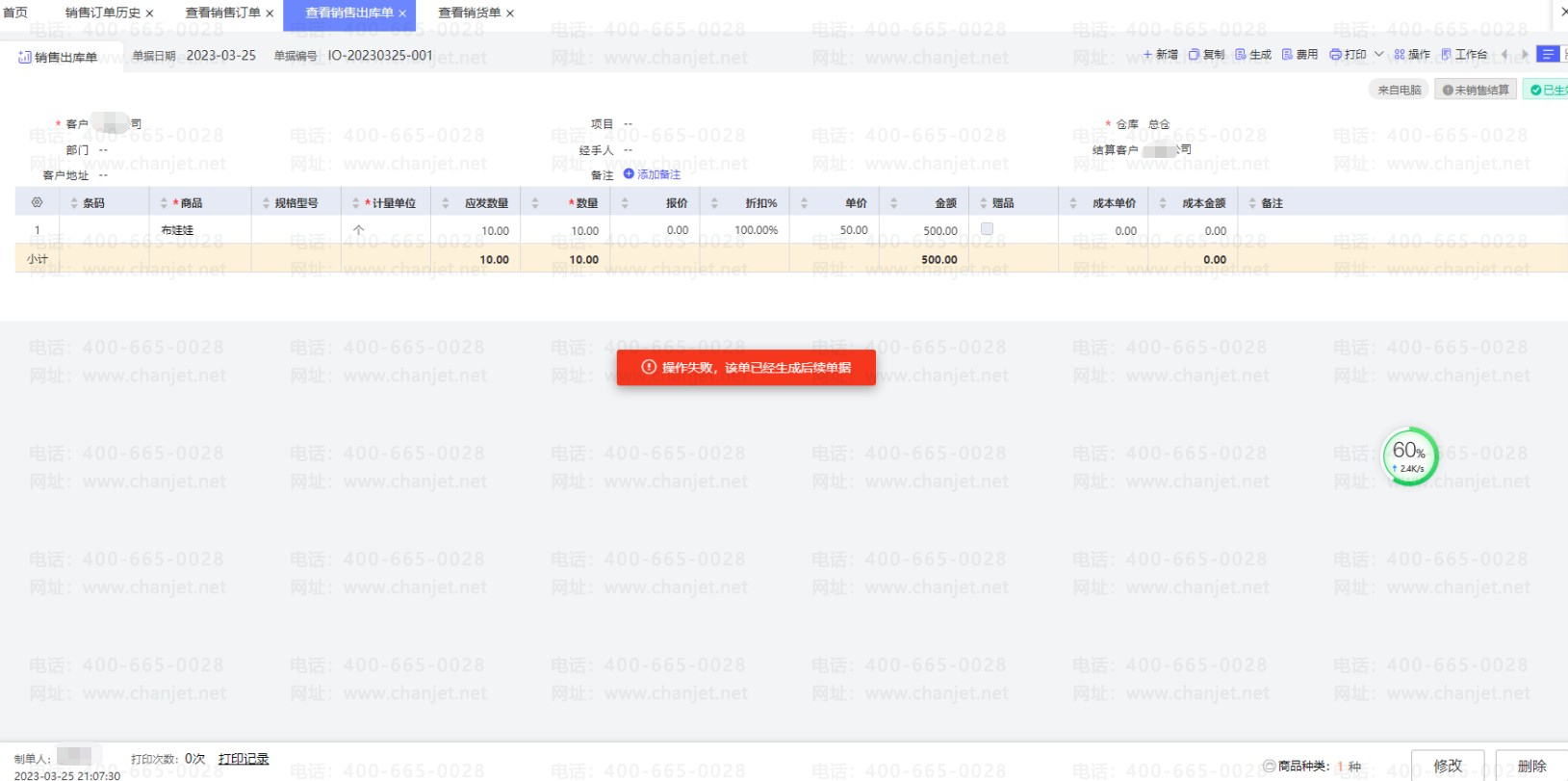The image size is (1568, 781).
Task: Click the 60% network speed floating indicator
Action: pos(1409,456)
